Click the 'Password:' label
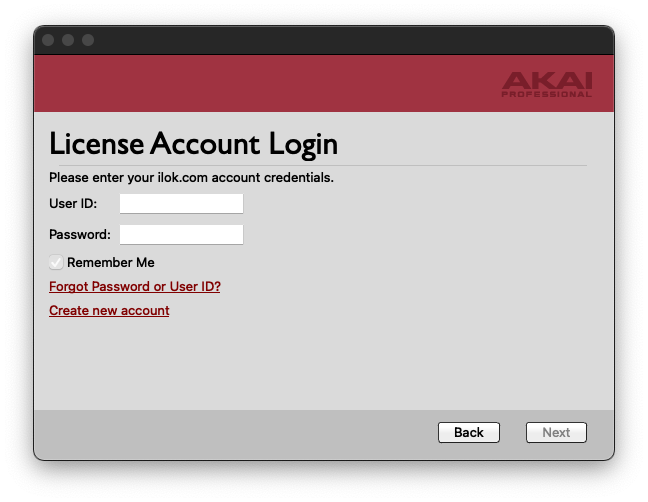This screenshot has height=502, width=648. point(80,235)
